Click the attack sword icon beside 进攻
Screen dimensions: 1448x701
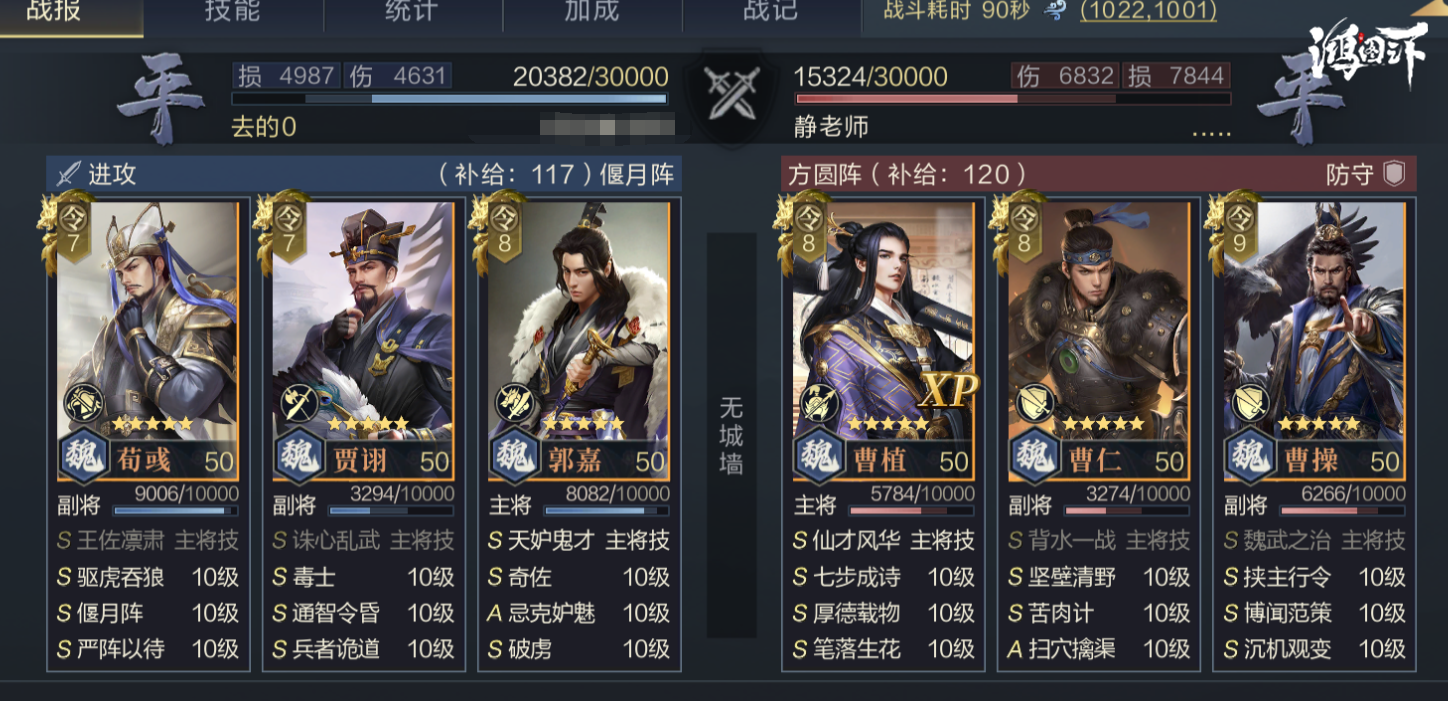(68, 174)
